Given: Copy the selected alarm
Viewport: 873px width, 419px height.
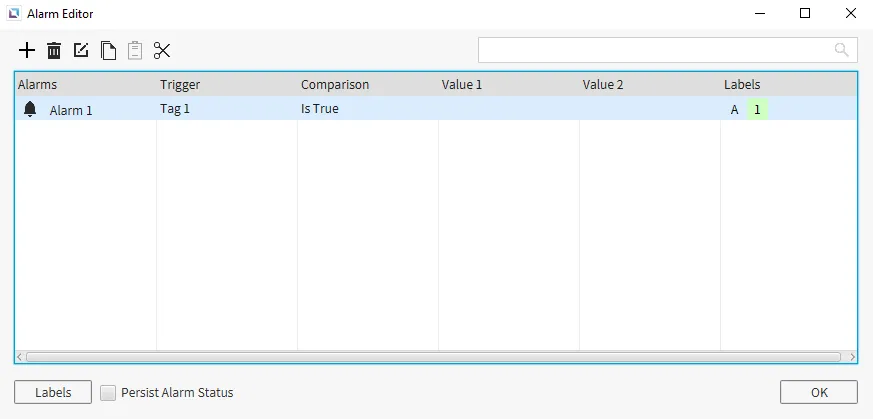Looking at the screenshot, I should 108,51.
